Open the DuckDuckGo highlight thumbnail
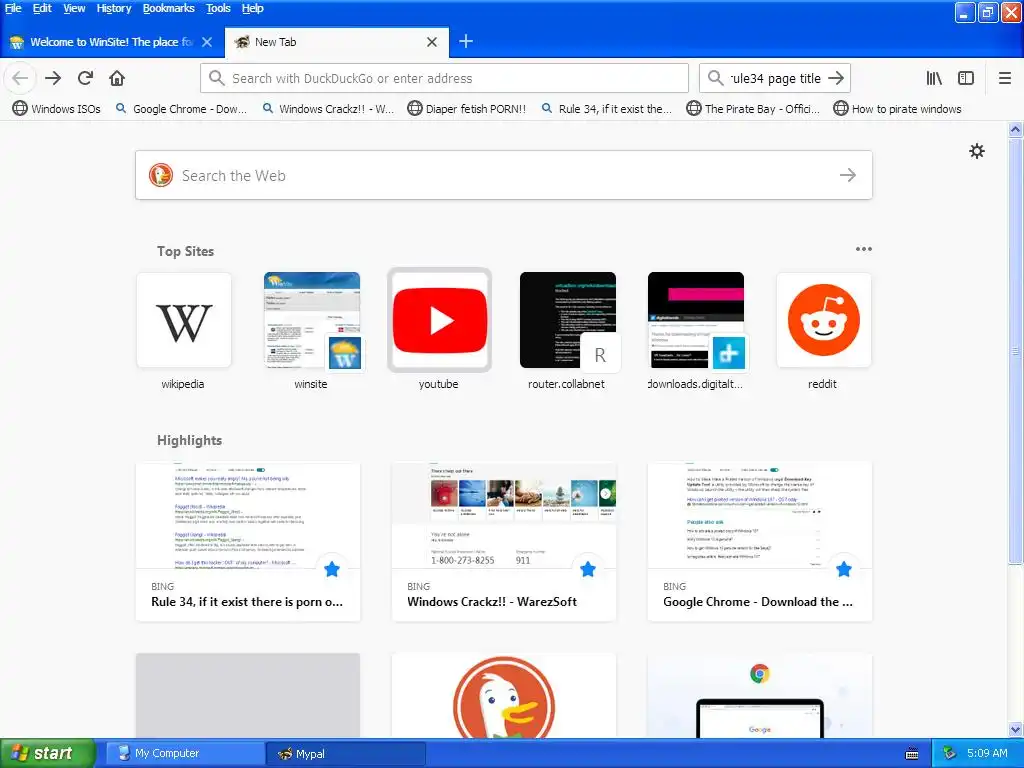The height and width of the screenshot is (768, 1024). point(504,696)
